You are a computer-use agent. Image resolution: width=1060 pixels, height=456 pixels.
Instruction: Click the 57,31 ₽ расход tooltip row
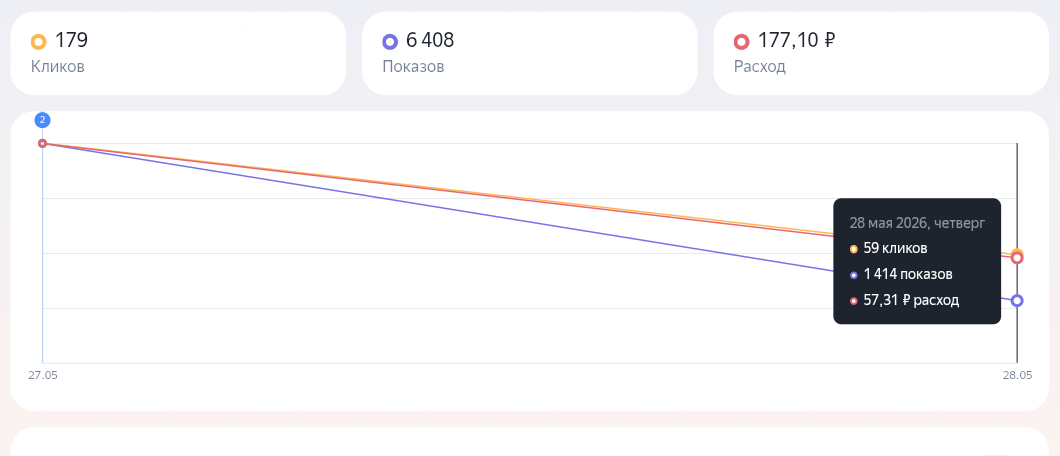(905, 300)
